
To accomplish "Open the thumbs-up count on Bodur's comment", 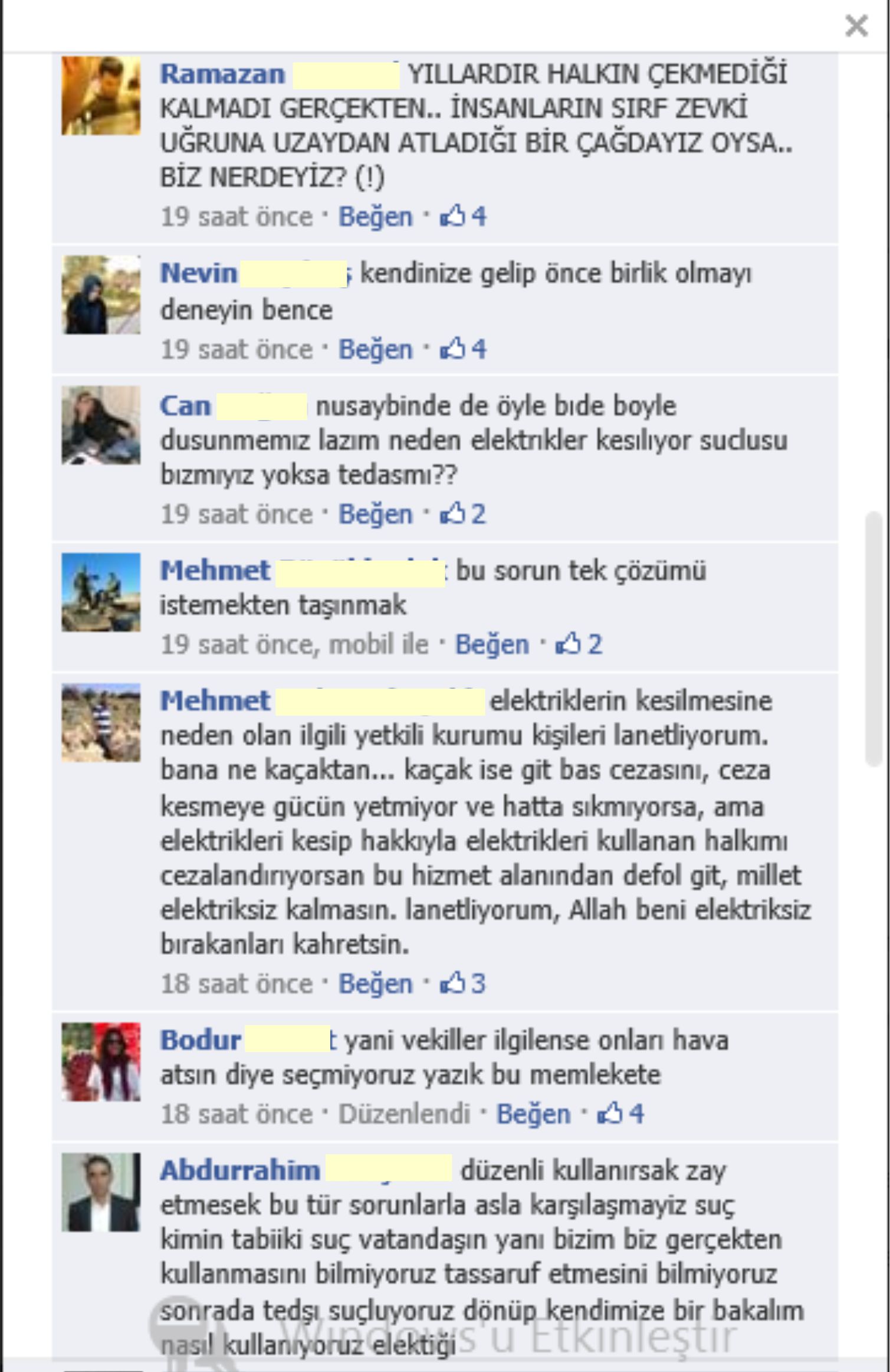I will coord(620,1114).
